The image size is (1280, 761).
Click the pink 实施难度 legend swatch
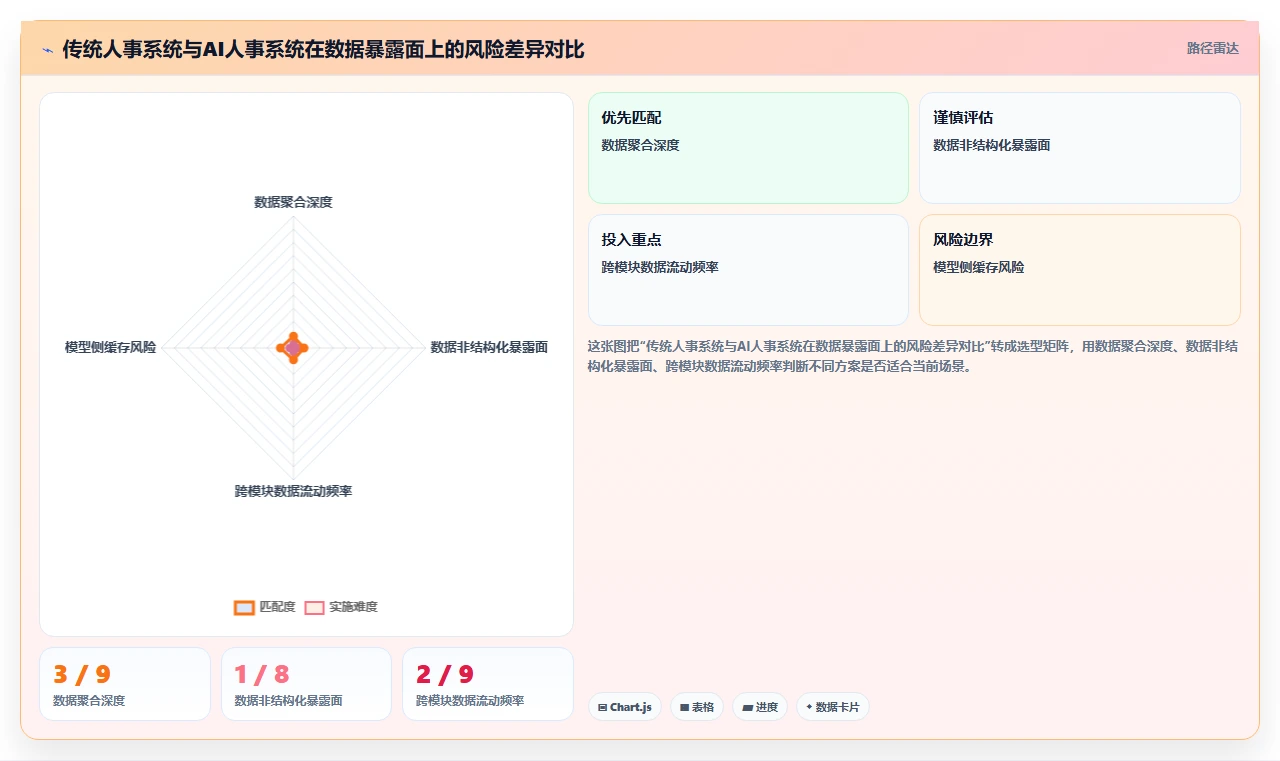[315, 607]
